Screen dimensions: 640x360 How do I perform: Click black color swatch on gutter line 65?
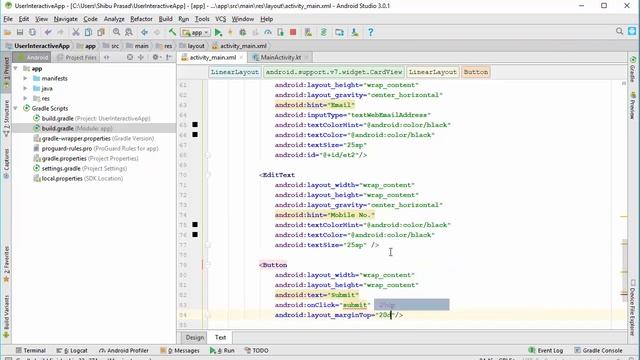point(195,124)
